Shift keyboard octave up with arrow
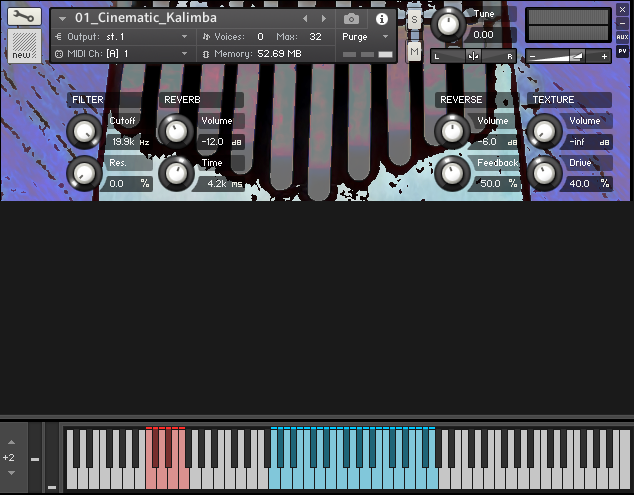634x495 pixels. (11, 442)
